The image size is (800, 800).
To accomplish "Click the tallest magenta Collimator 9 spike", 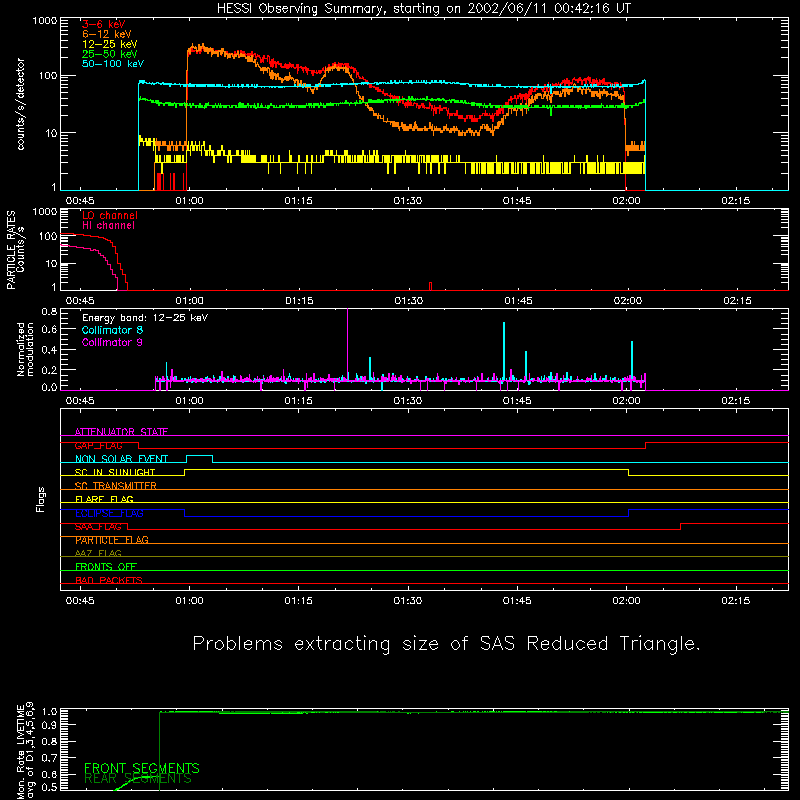I will (x=347, y=342).
